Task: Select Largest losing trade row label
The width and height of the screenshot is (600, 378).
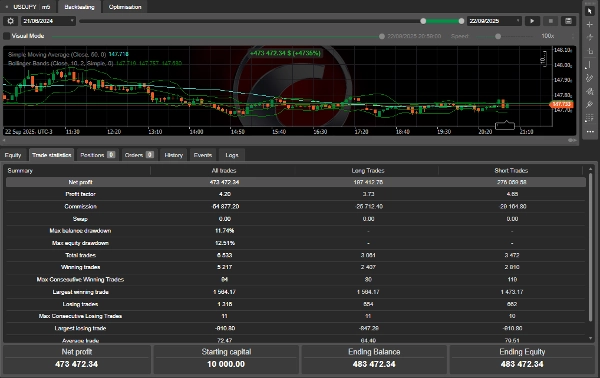Action: (x=80, y=328)
